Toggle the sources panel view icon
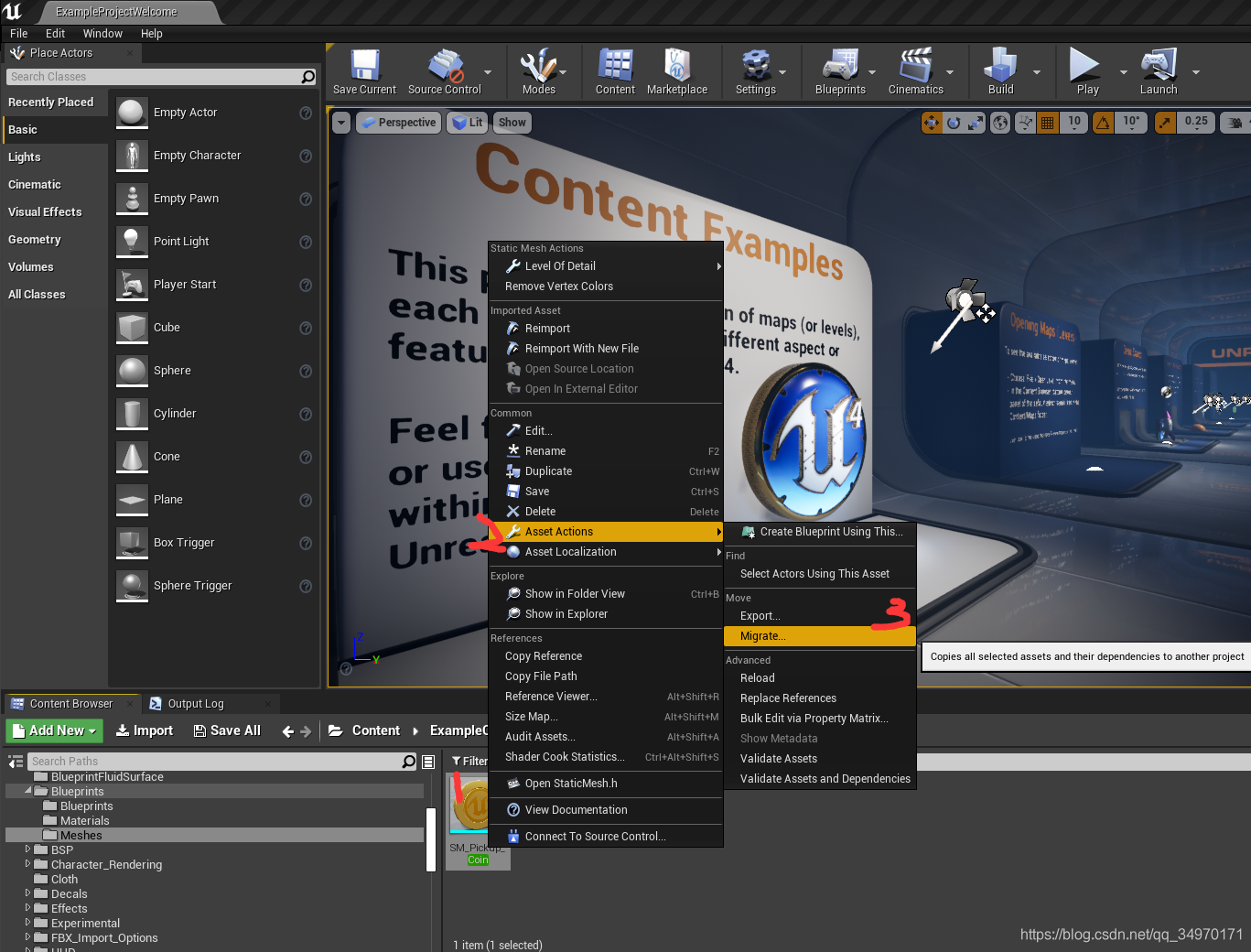1251x952 pixels. pyautogui.click(x=16, y=762)
